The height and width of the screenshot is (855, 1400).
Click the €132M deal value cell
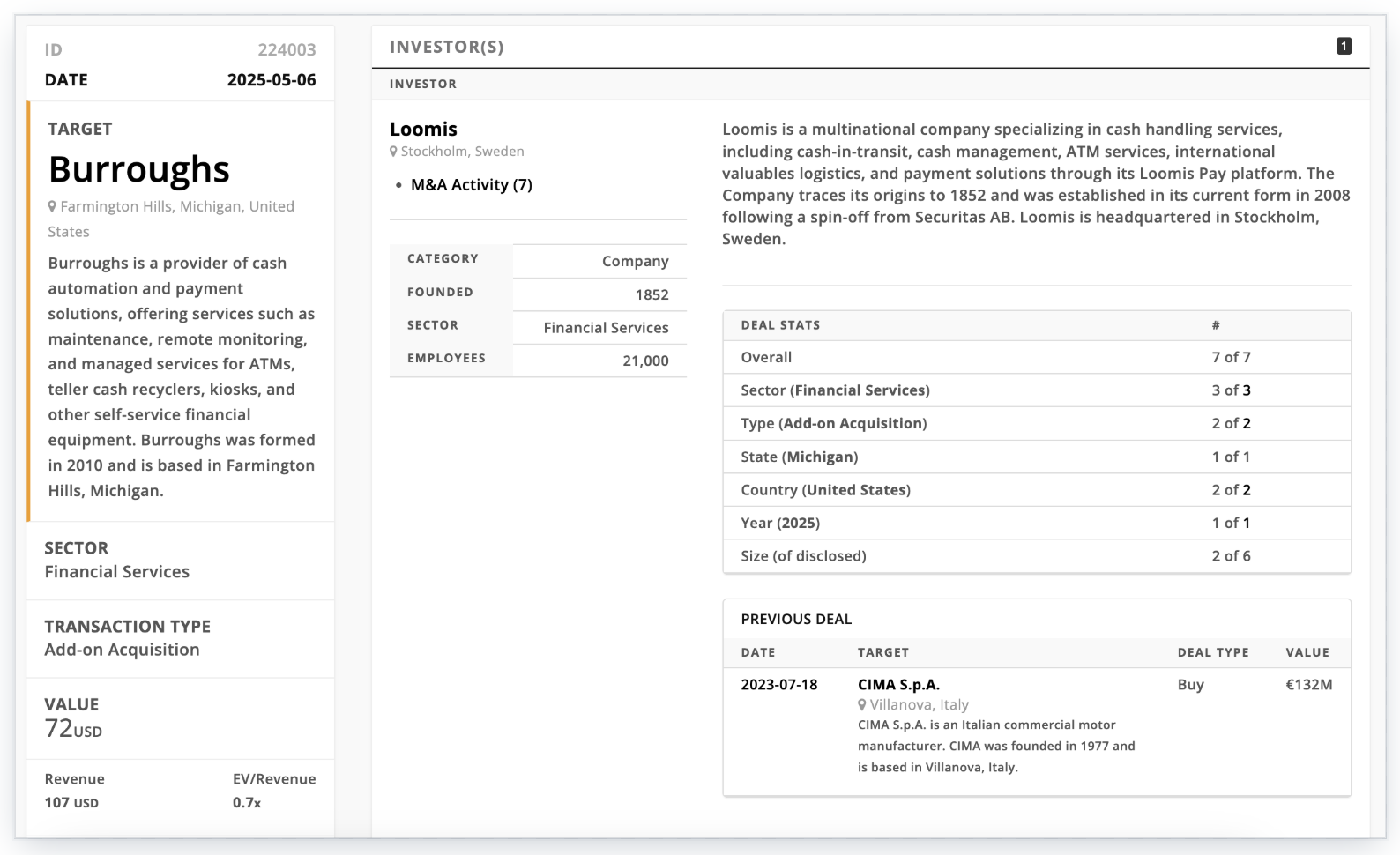tap(1308, 684)
